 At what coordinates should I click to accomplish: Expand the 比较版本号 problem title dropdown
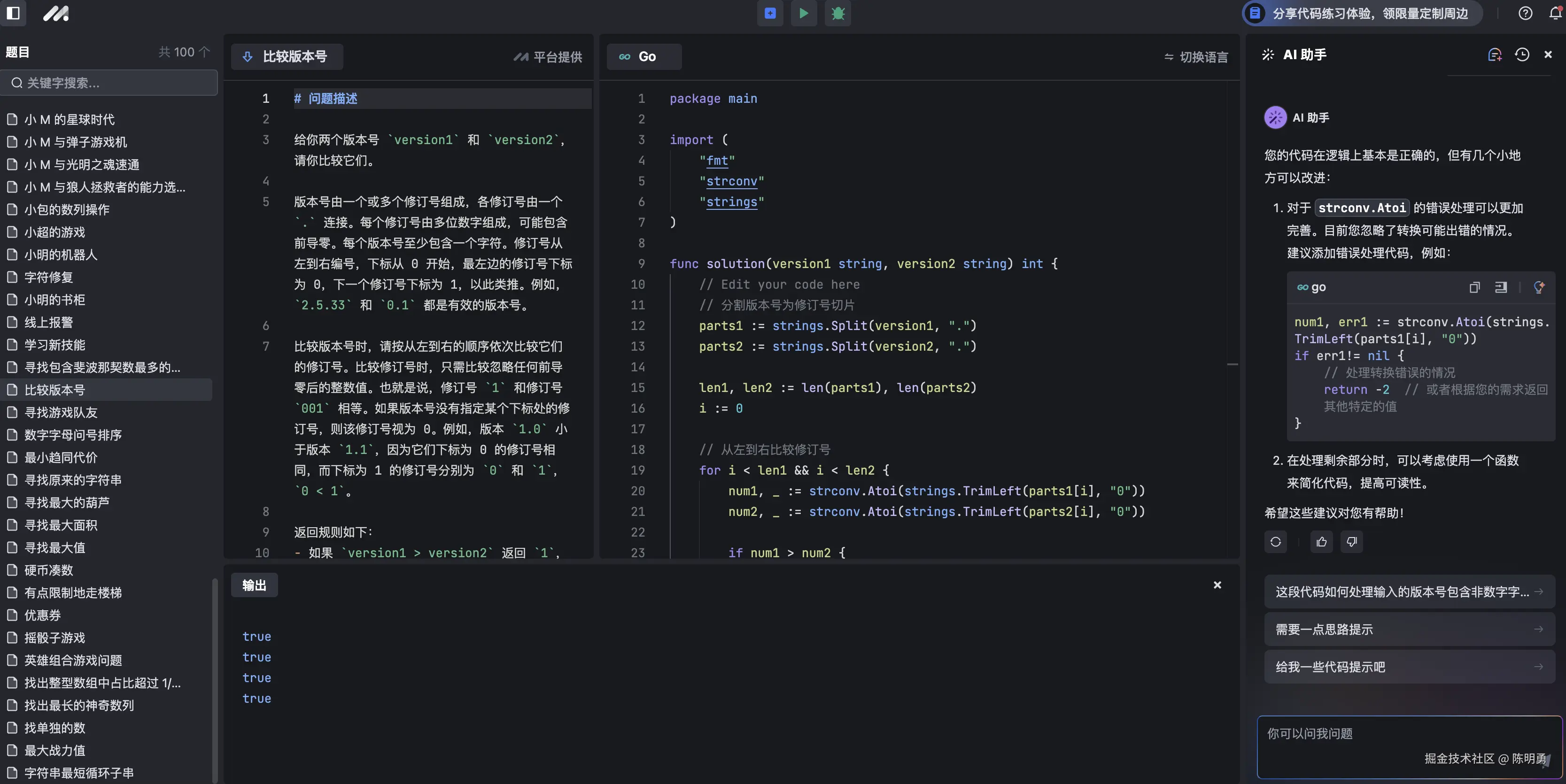point(287,56)
